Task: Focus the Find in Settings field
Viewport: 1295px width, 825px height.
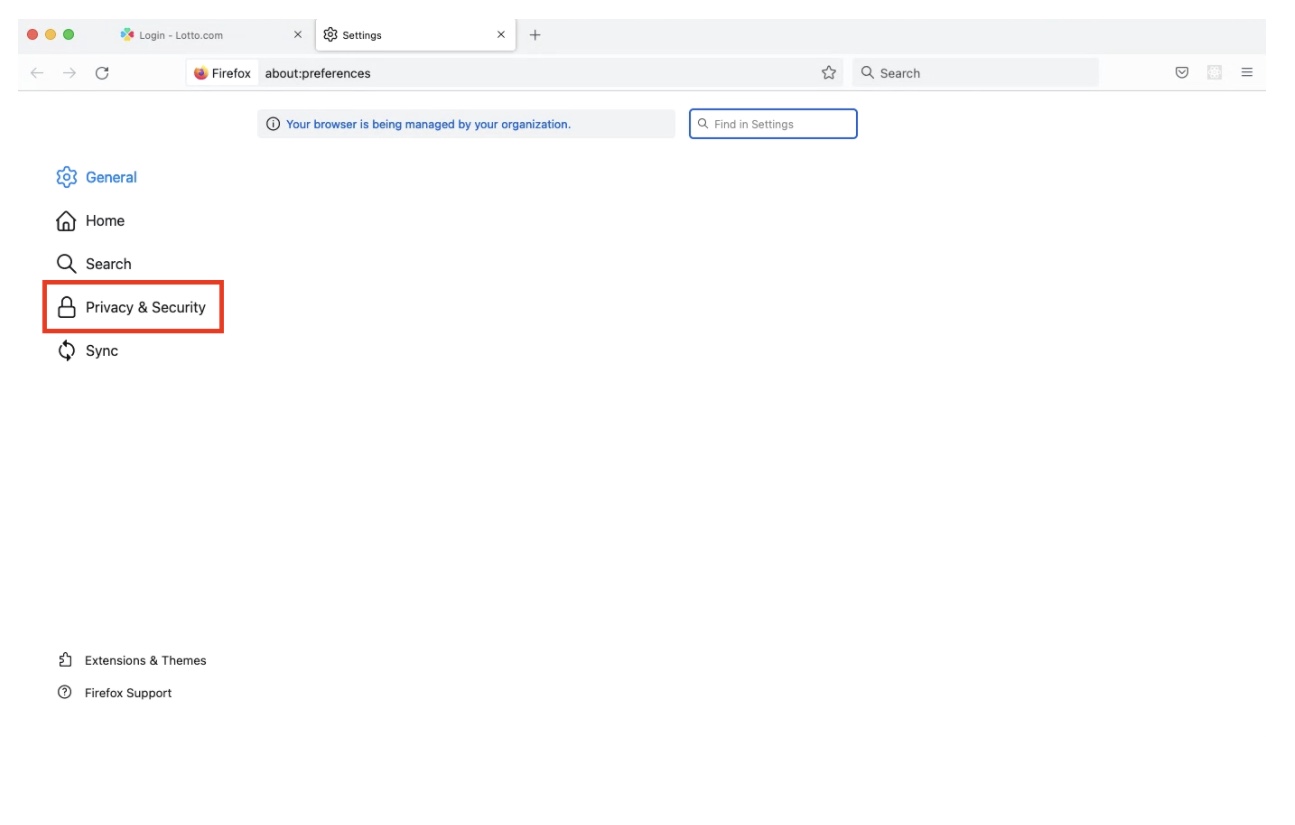Action: click(x=773, y=124)
